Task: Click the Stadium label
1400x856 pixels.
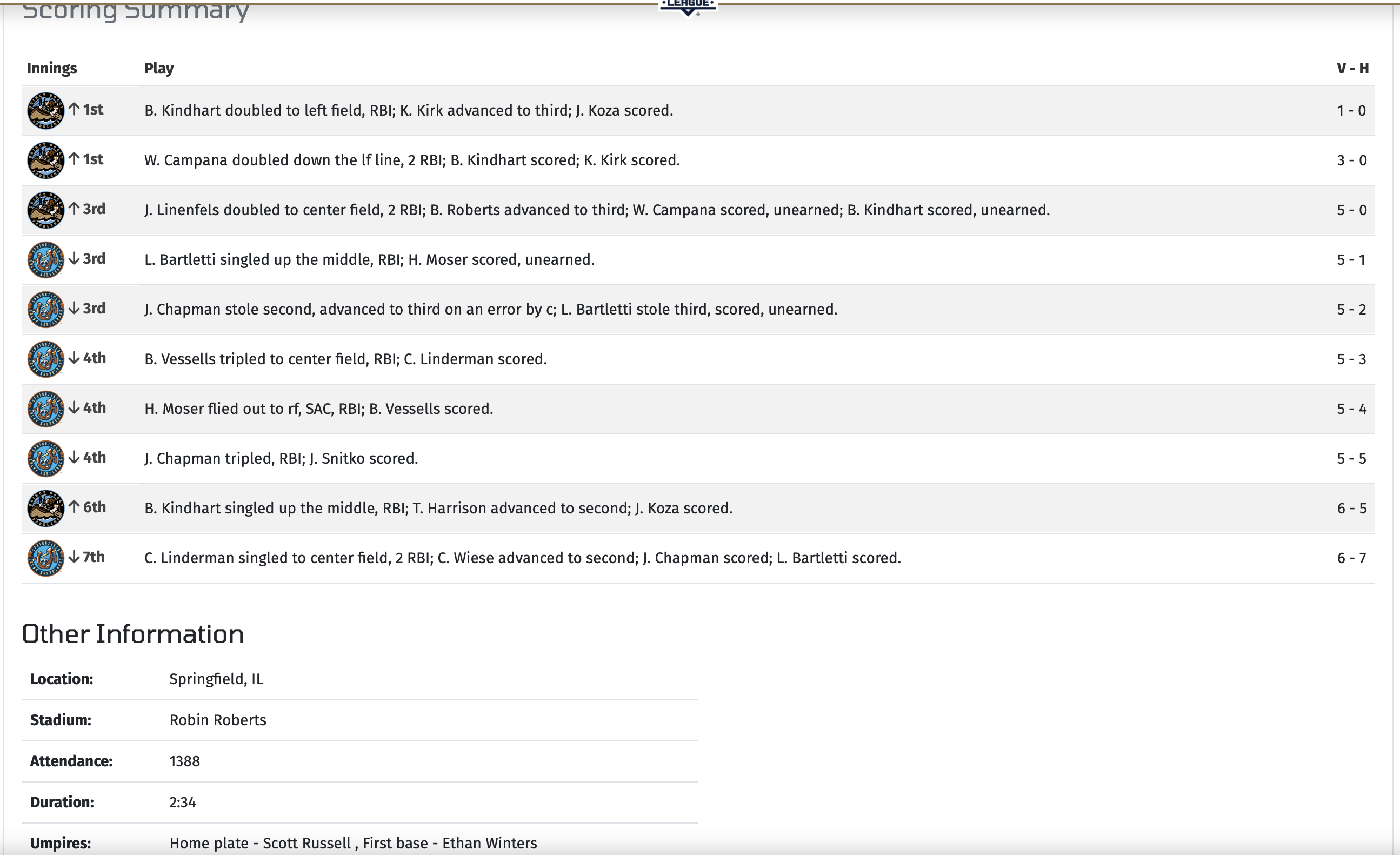Action: click(60, 720)
